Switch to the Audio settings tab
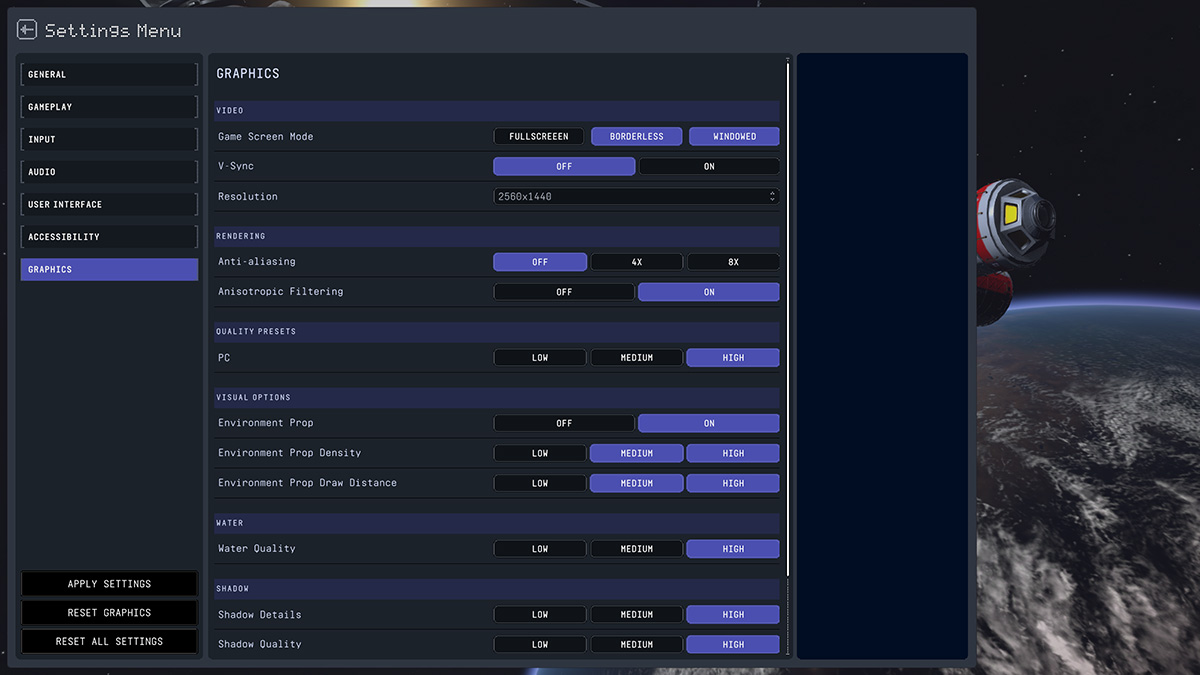Image resolution: width=1200 pixels, height=675 pixels. (109, 172)
